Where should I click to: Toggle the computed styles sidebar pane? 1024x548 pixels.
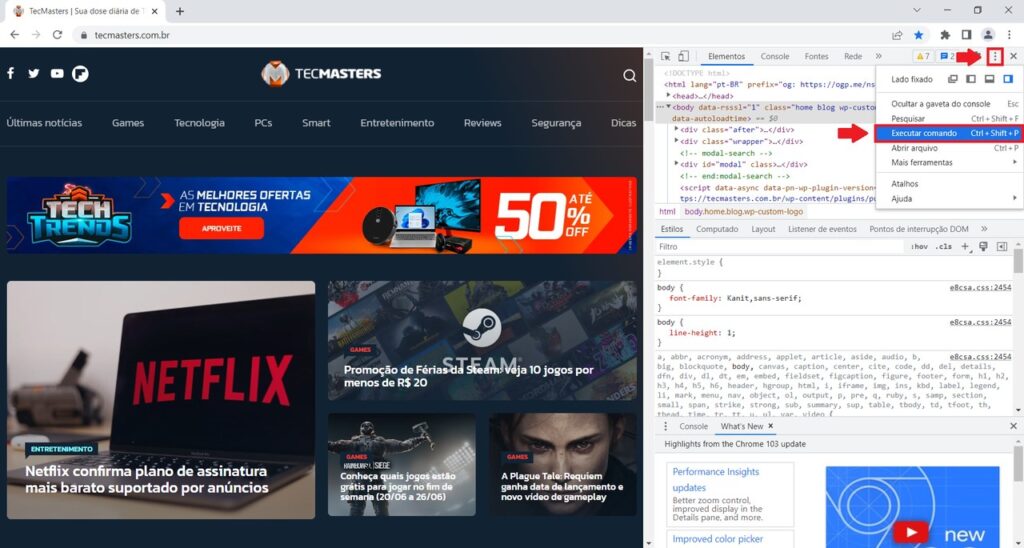click(1001, 246)
